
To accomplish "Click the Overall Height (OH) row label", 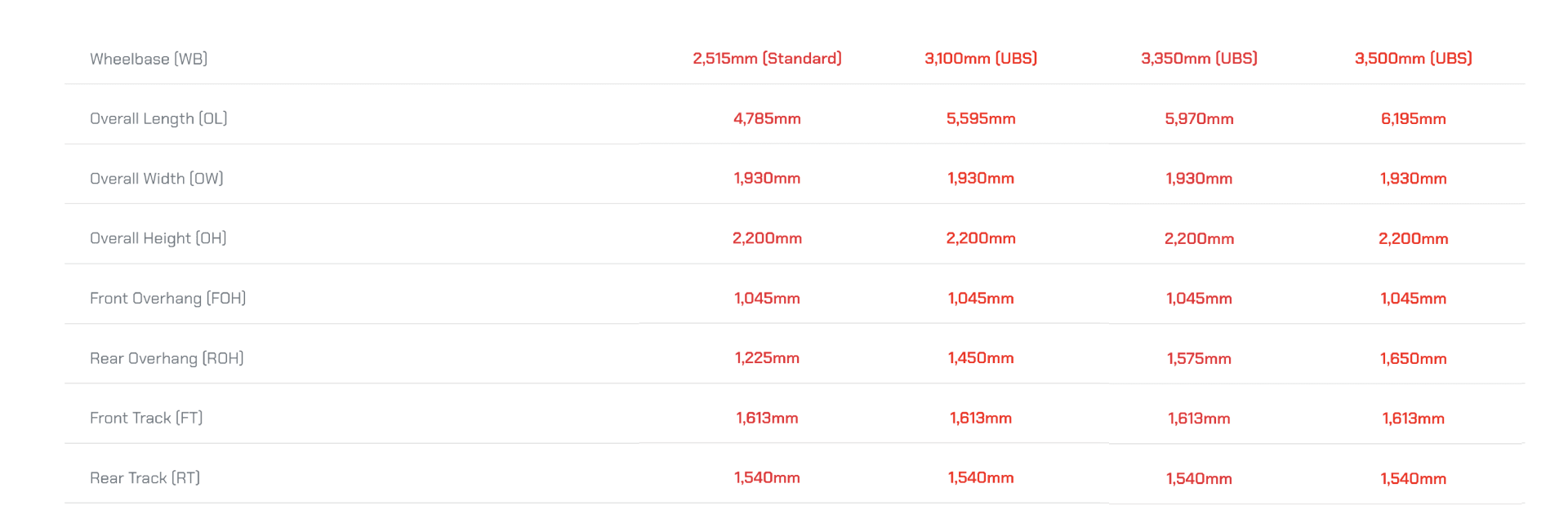I will tap(158, 238).
